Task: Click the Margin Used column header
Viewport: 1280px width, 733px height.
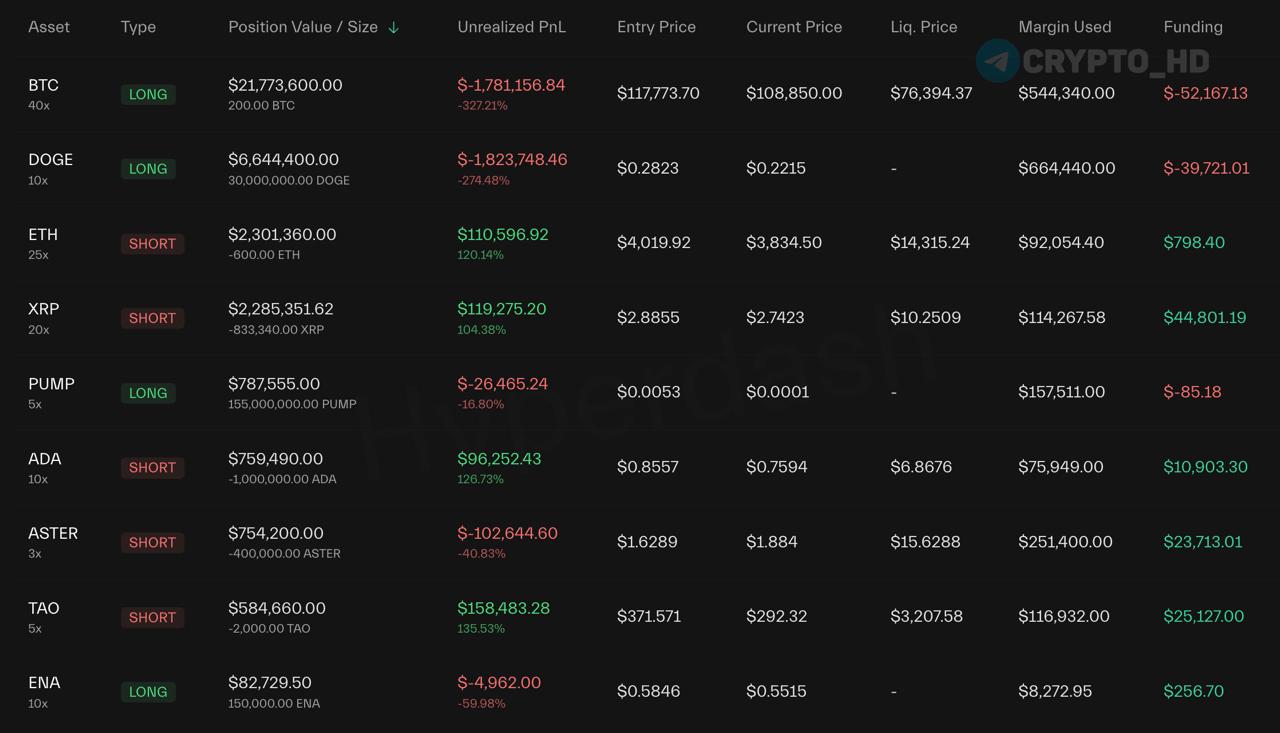Action: point(1064,27)
